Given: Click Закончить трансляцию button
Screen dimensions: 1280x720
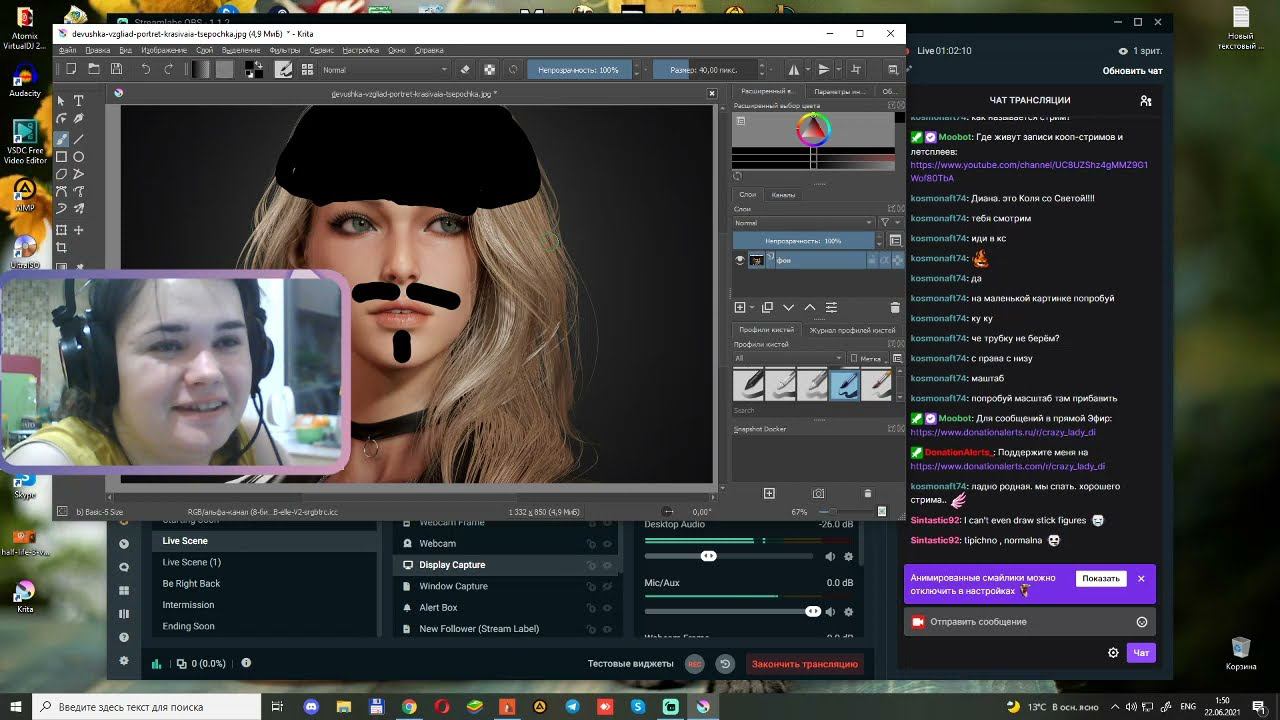Looking at the screenshot, I should (x=804, y=664).
